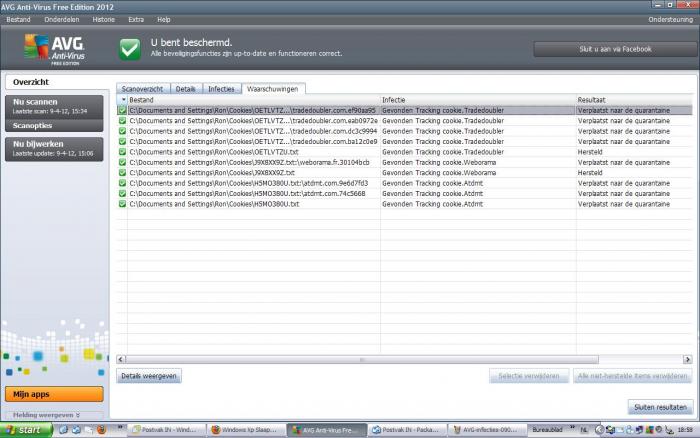This screenshot has width=700, height=438.
Task: Sort by the Resultaat column header
Action: pos(634,100)
